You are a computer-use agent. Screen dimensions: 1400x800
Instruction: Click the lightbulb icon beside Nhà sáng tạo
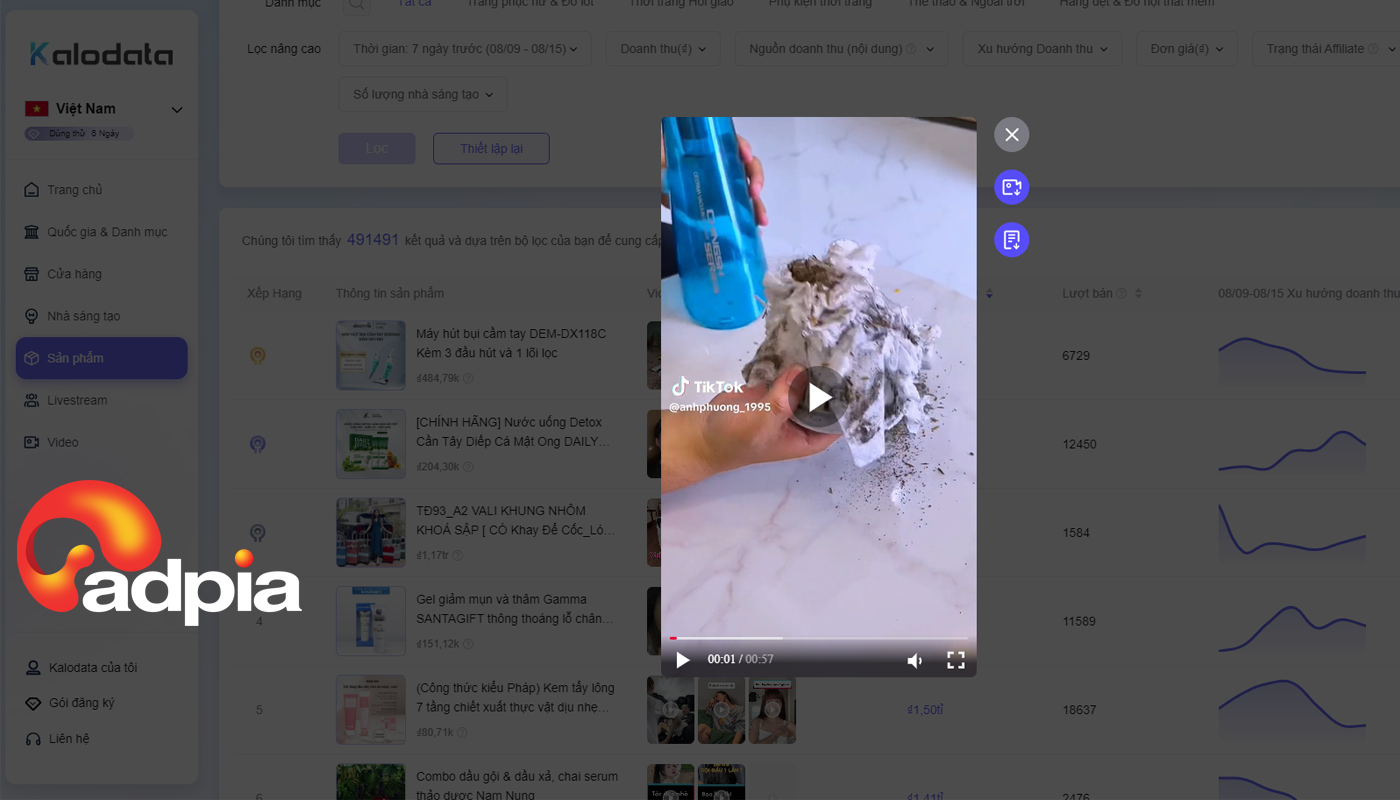pyautogui.click(x=31, y=316)
